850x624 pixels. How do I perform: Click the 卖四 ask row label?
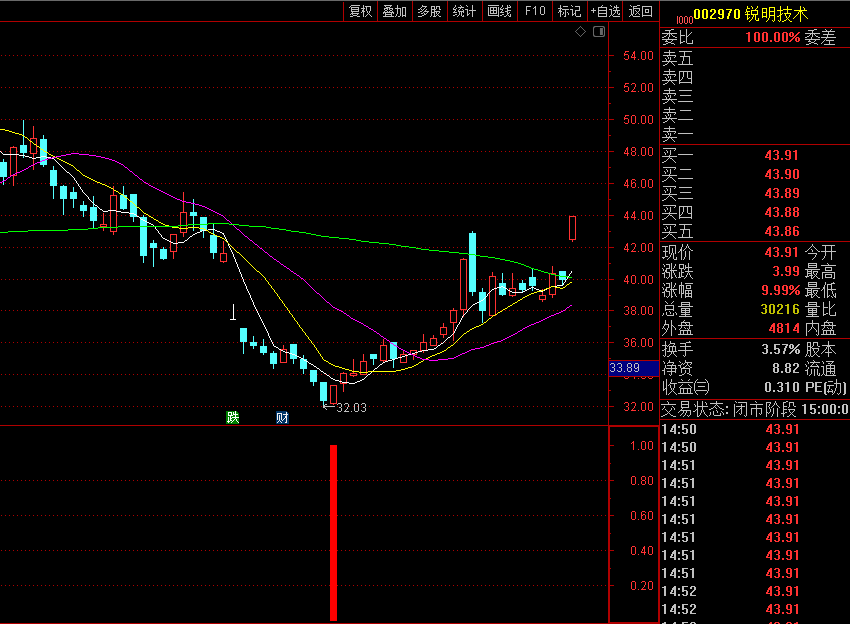coord(678,77)
